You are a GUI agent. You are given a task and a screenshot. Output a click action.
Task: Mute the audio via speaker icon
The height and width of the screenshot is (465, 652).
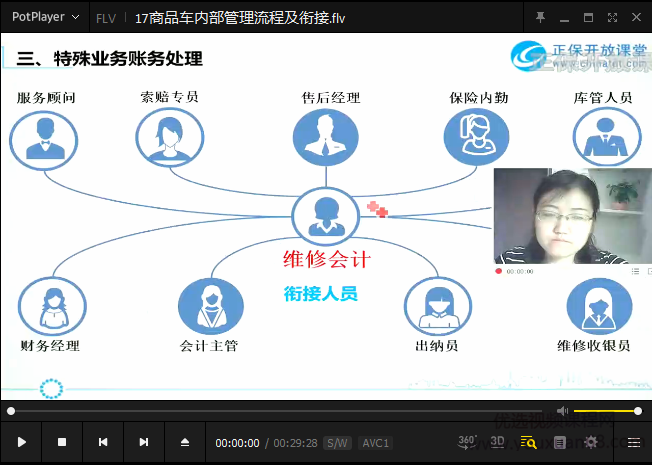tap(562, 411)
